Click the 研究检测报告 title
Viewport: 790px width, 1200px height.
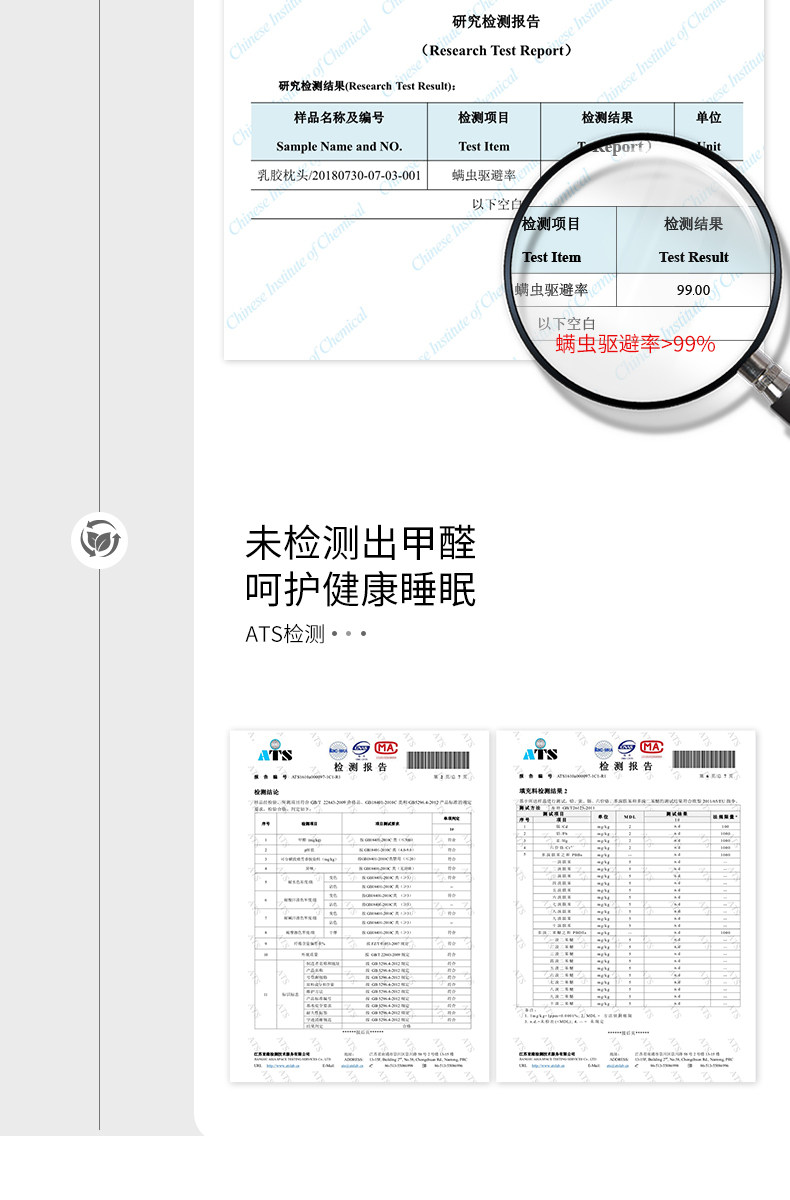pyautogui.click(x=496, y=22)
